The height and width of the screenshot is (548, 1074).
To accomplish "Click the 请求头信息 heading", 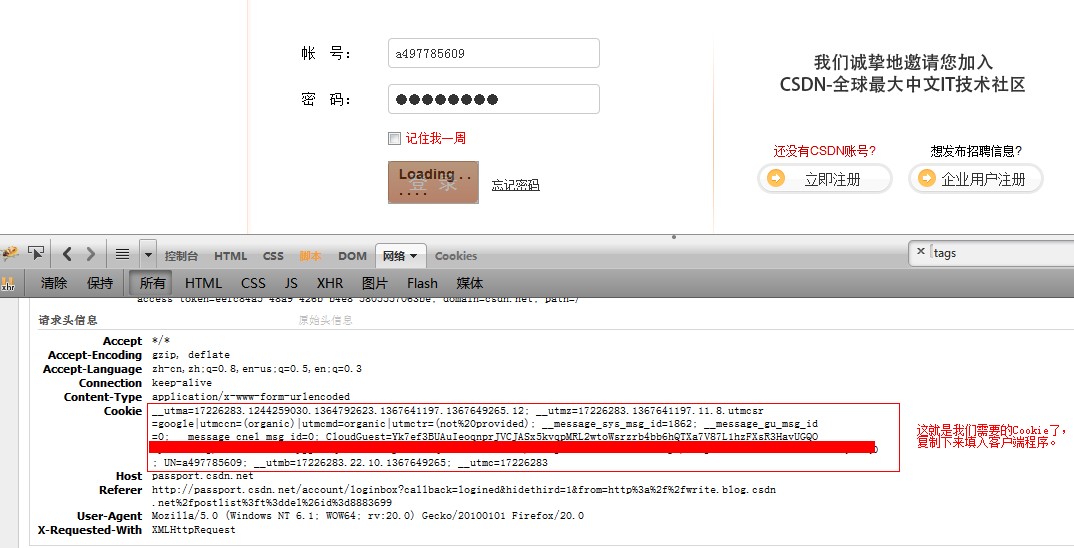I will point(68,320).
